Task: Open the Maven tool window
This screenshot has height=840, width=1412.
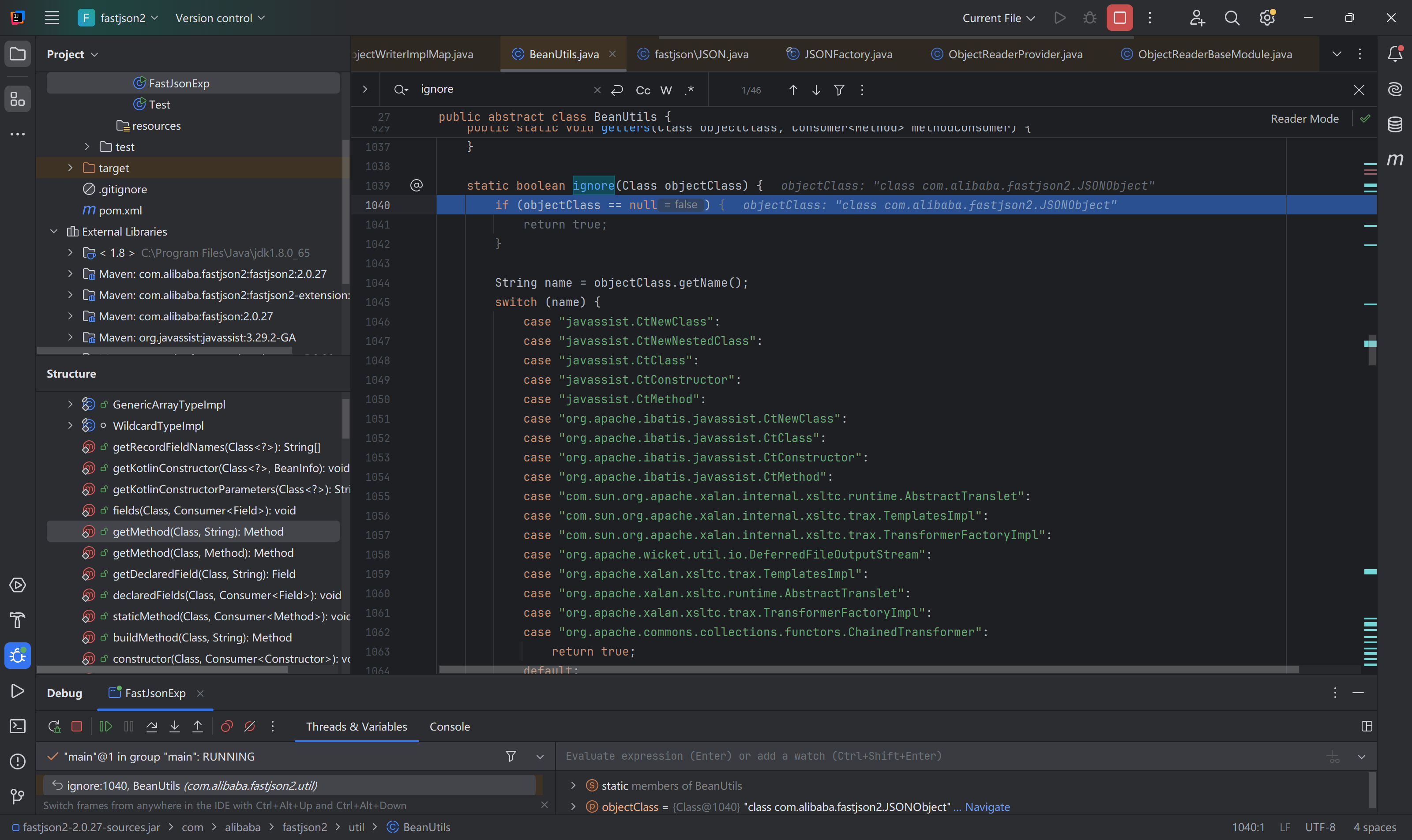Action: click(1395, 160)
